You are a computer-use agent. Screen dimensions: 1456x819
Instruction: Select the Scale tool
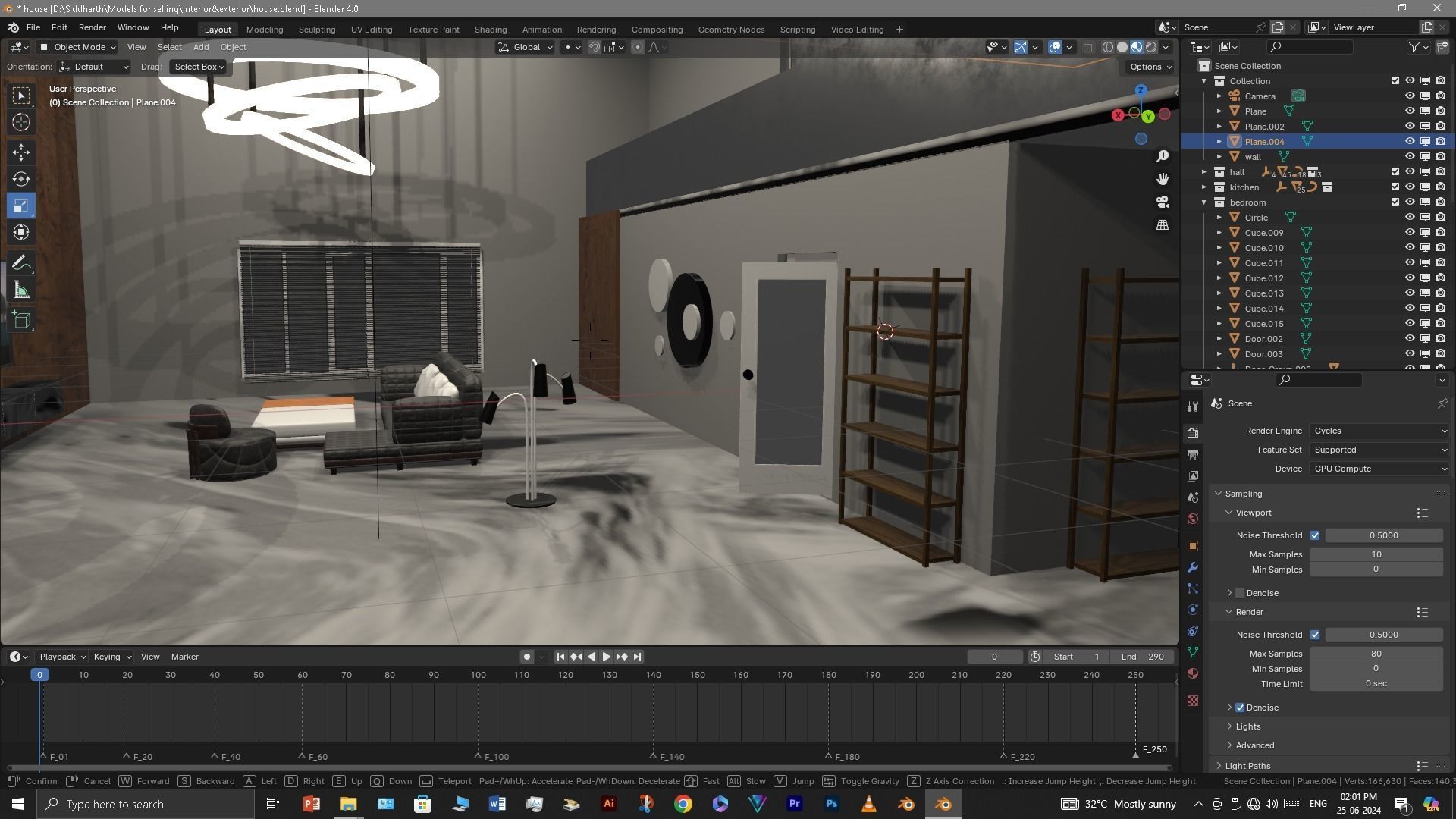click(21, 206)
